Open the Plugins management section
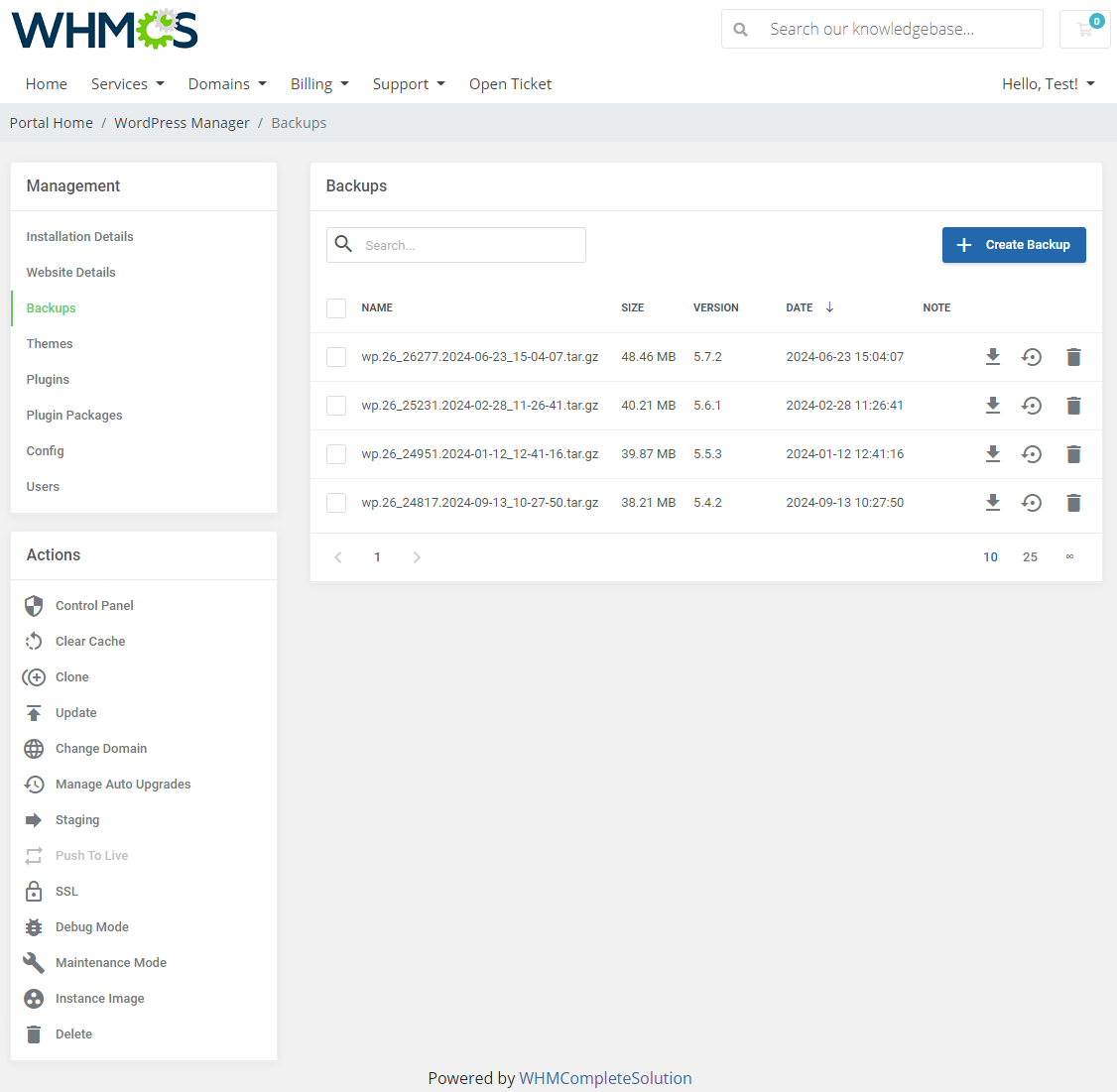The height and width of the screenshot is (1092, 1117). click(47, 379)
